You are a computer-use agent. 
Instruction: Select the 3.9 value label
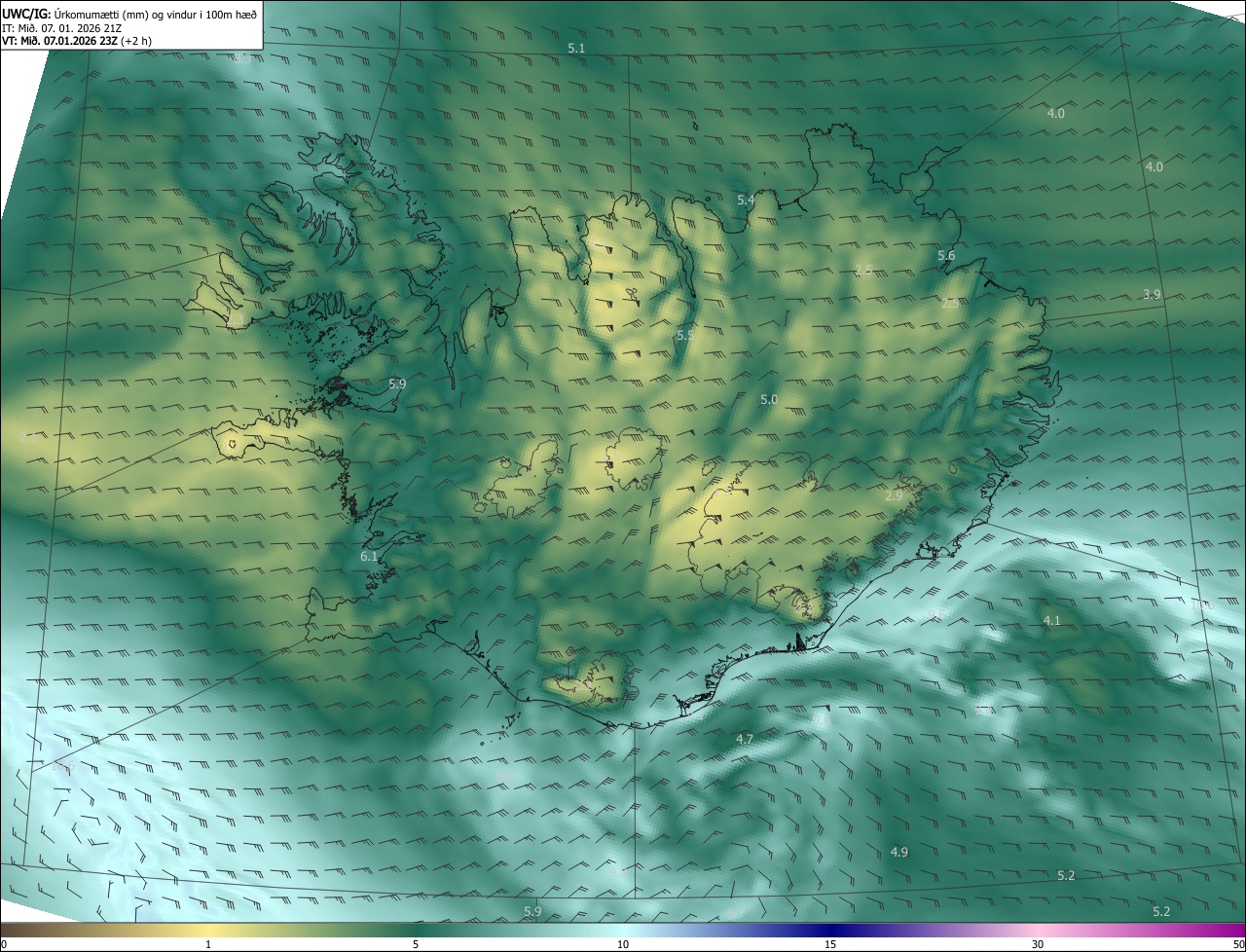click(1152, 294)
